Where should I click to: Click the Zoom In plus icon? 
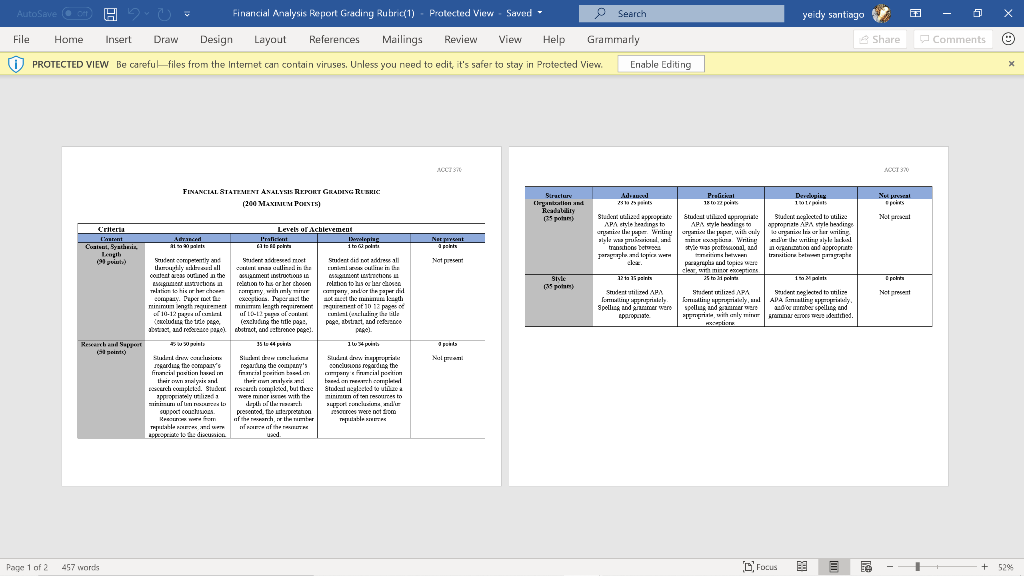[x=986, y=566]
